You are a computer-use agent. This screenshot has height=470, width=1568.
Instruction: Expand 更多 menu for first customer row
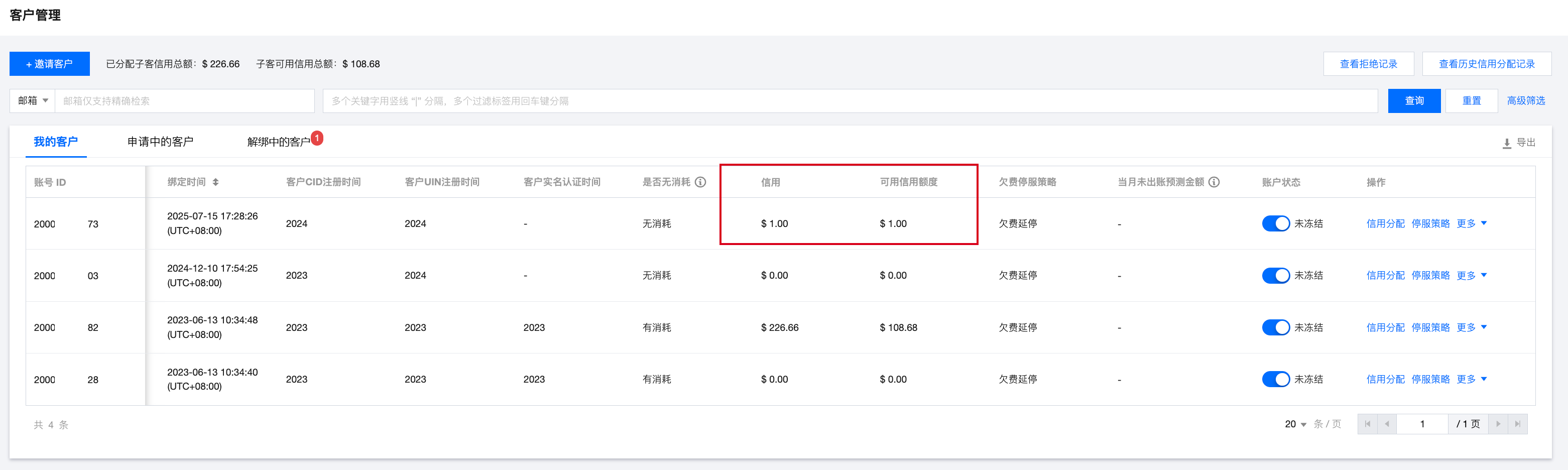pyautogui.click(x=1471, y=223)
